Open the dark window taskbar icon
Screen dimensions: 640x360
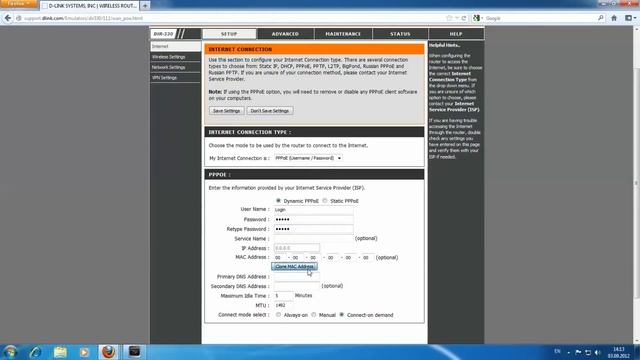tap(134, 352)
